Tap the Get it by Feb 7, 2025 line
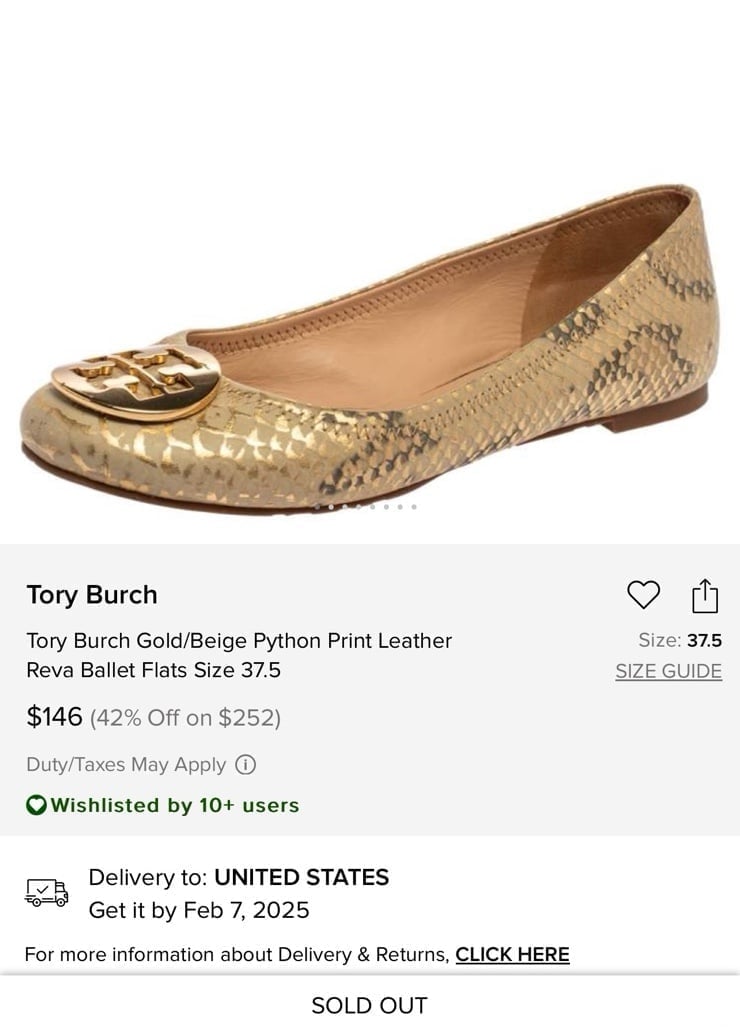The width and height of the screenshot is (740, 1027). 199,910
